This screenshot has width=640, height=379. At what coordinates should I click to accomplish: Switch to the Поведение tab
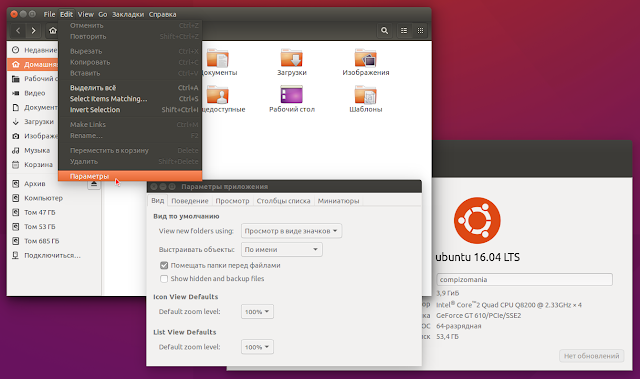tap(190, 201)
